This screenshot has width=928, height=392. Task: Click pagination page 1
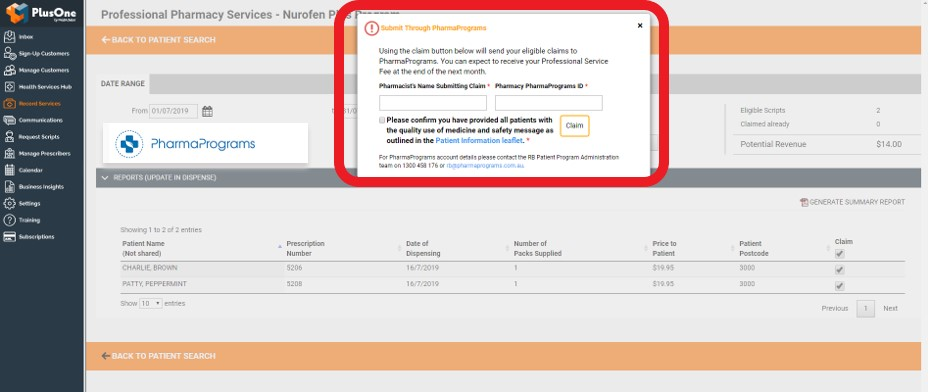coord(865,308)
